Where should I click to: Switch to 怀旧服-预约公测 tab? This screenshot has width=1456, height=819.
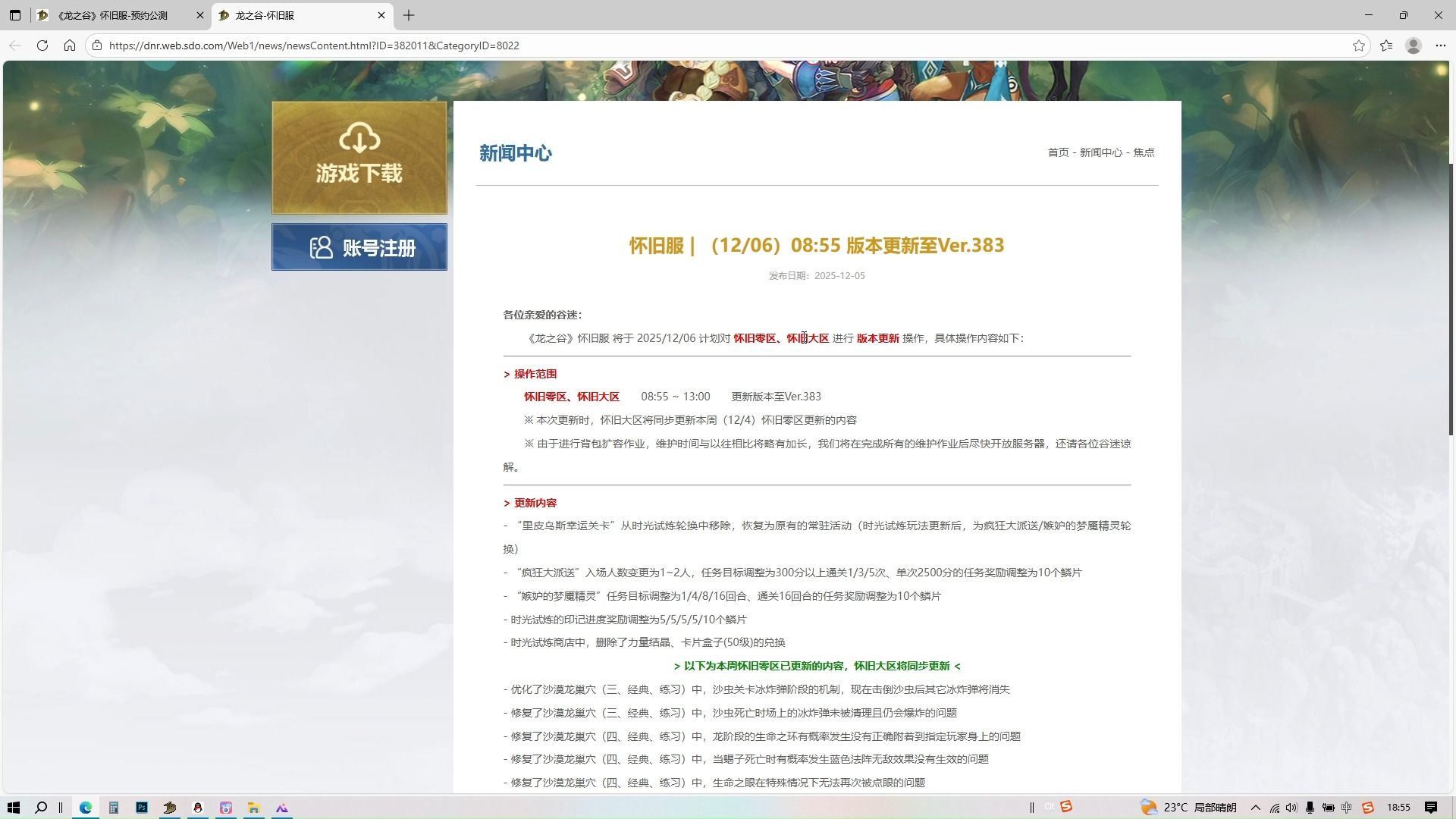(x=114, y=15)
